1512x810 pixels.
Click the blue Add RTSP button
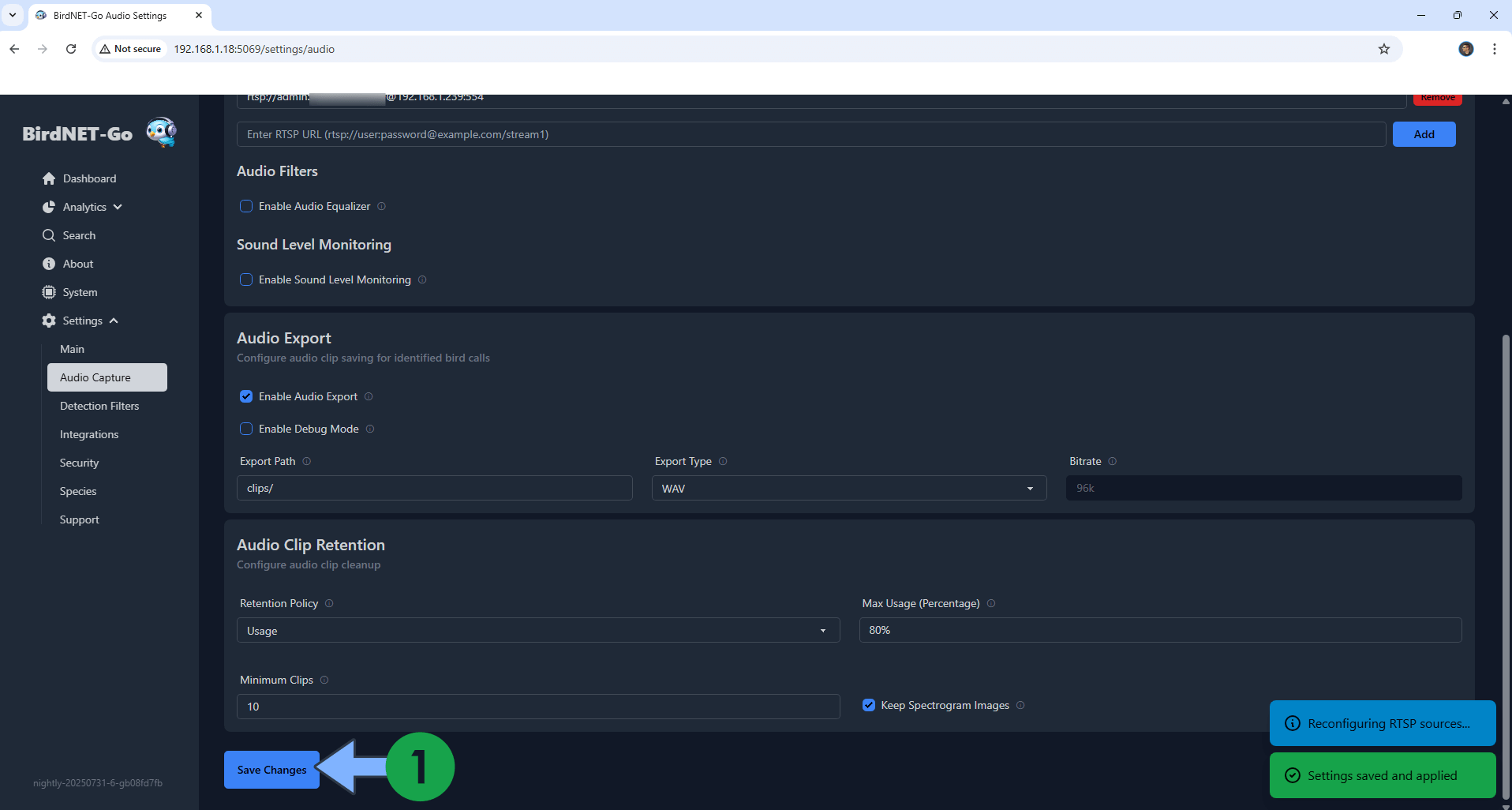(1424, 134)
